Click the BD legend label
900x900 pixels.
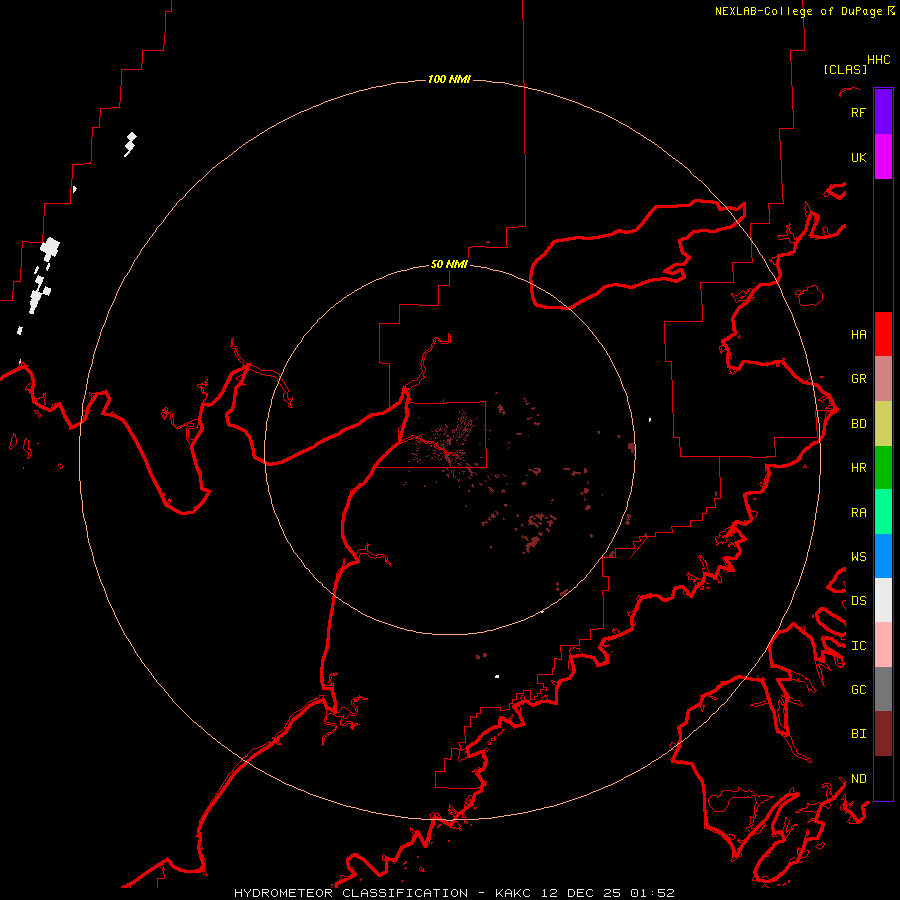click(x=858, y=424)
